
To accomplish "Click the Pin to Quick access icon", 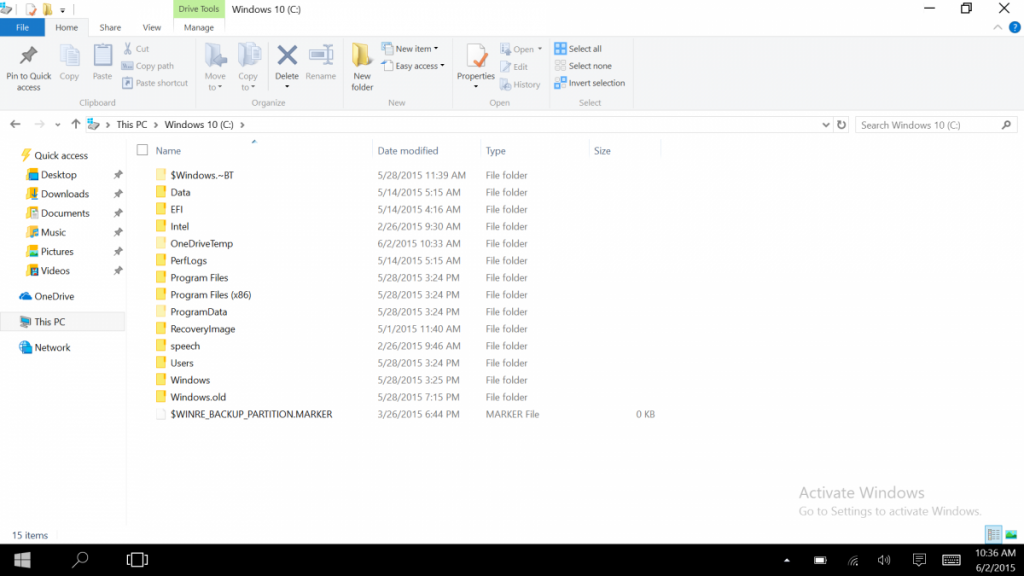I will point(28,56).
